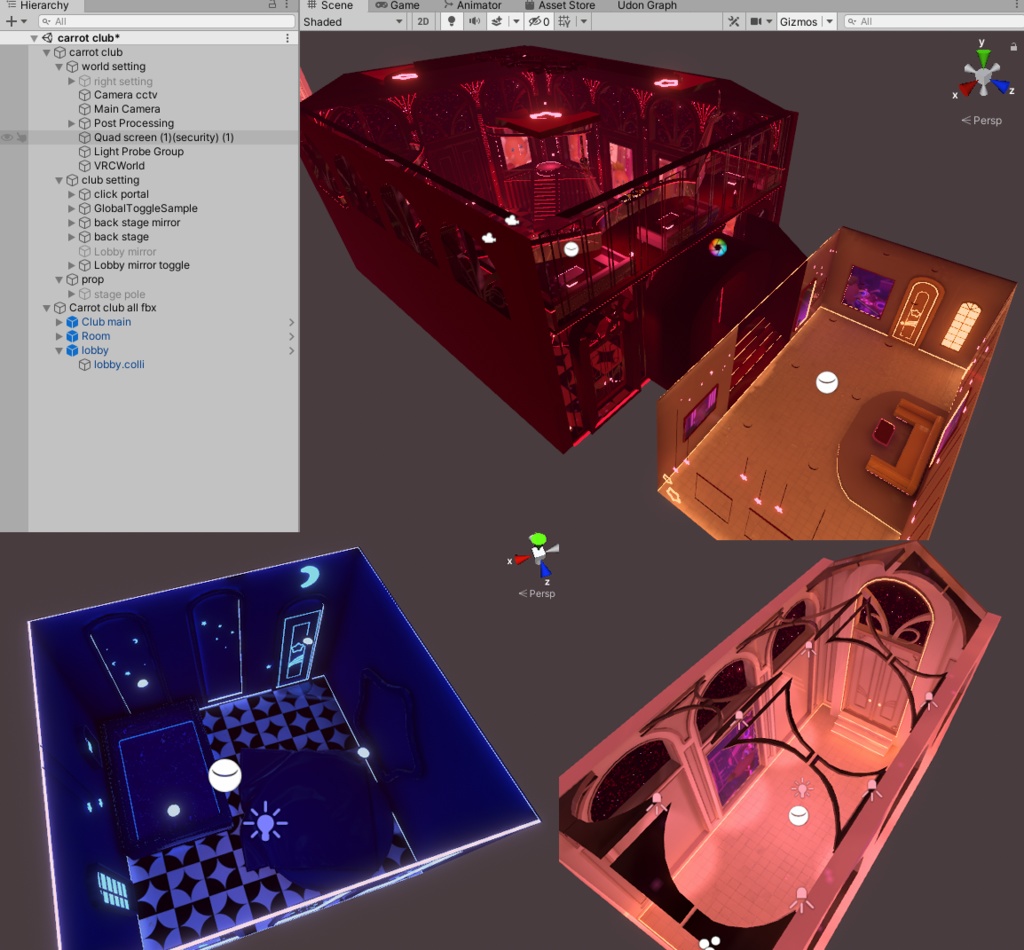Viewport: 1024px width, 950px height.
Task: Click the Hierarchy panel lock icon
Action: tap(272, 5)
